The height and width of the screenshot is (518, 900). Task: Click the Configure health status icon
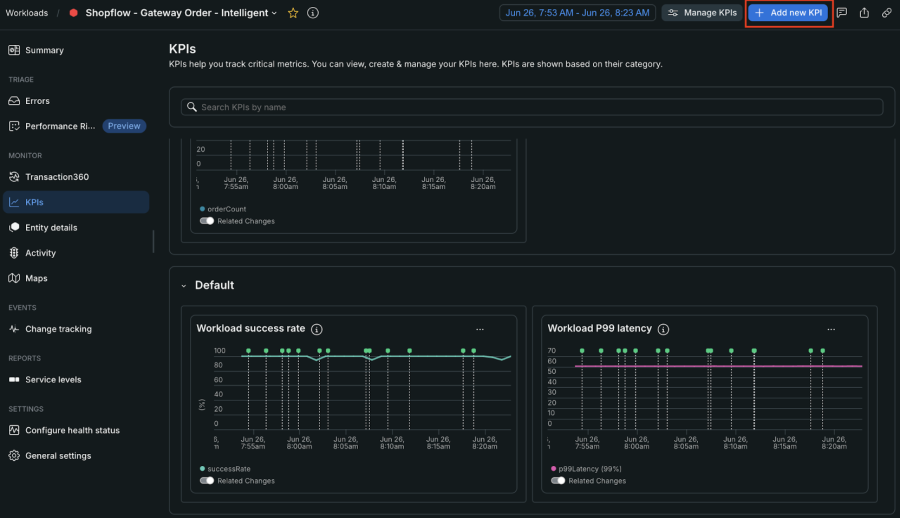(14, 430)
